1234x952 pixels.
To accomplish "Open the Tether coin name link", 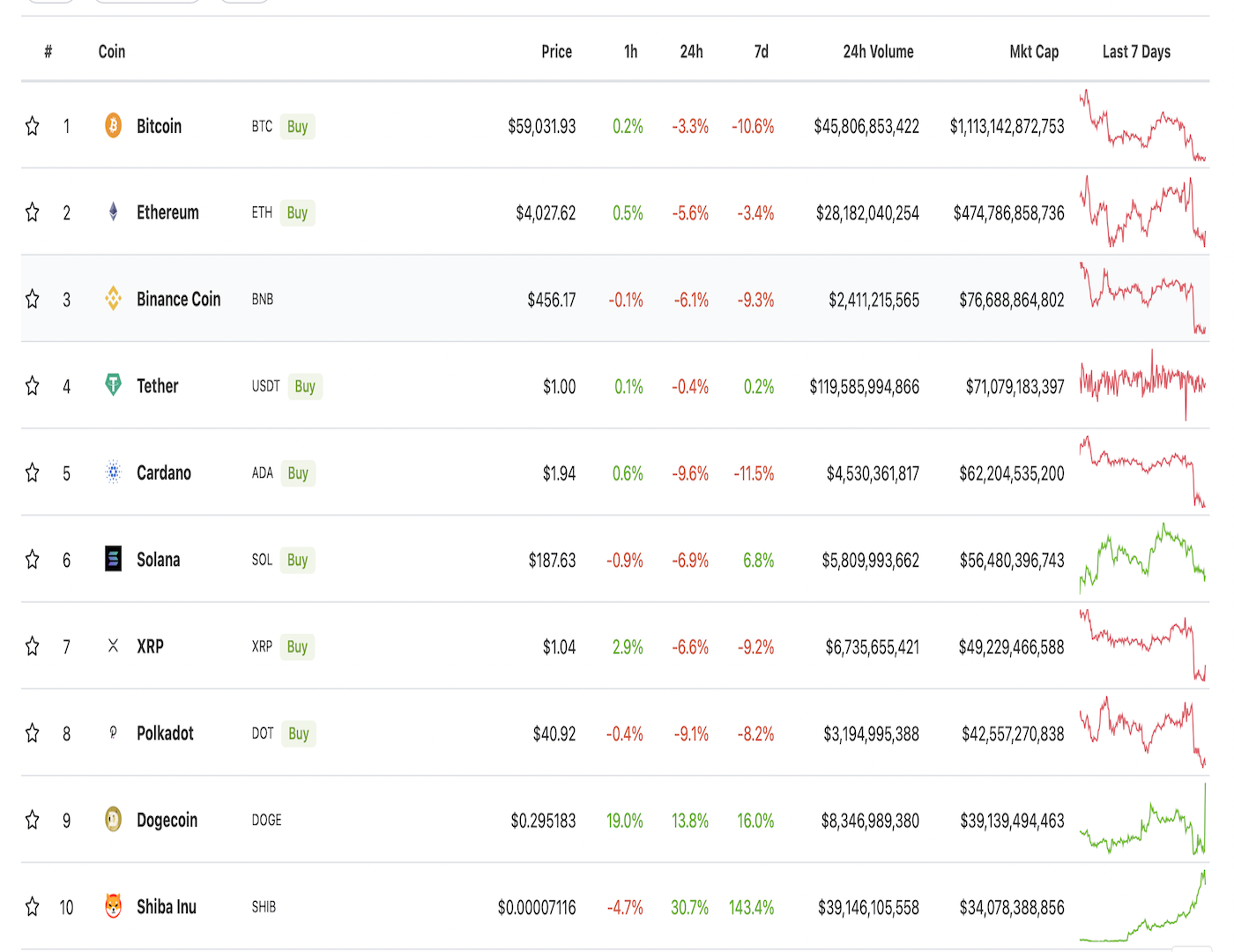I will [x=157, y=386].
